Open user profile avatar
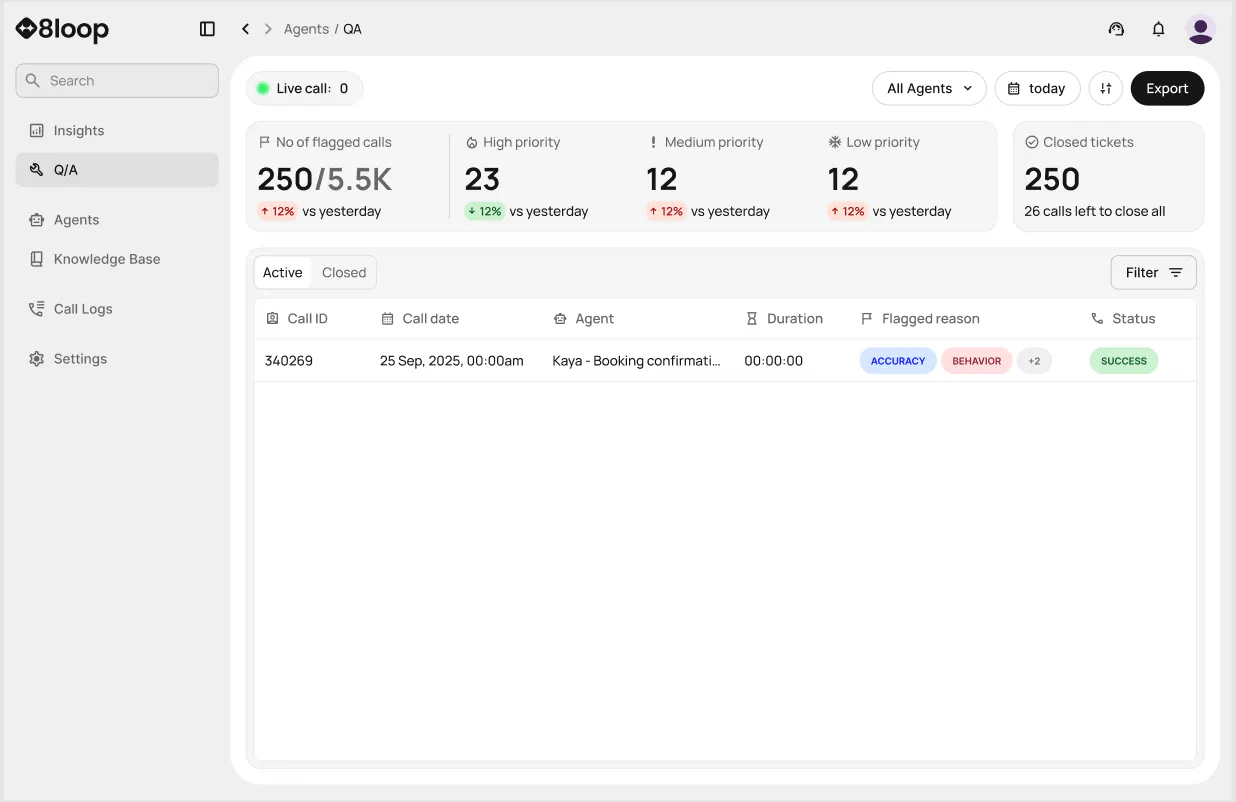1236x802 pixels. 1200,29
